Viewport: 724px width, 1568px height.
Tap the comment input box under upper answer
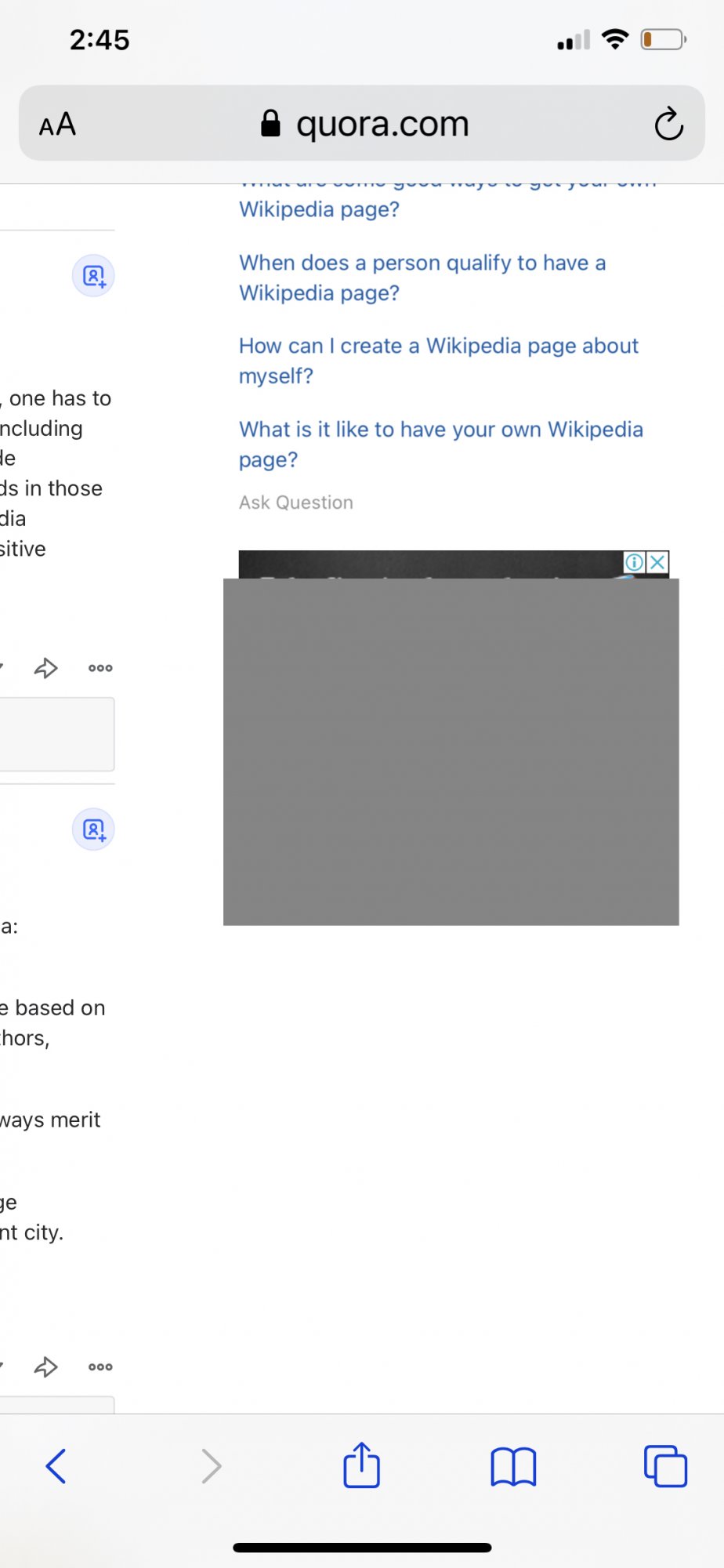[x=57, y=734]
